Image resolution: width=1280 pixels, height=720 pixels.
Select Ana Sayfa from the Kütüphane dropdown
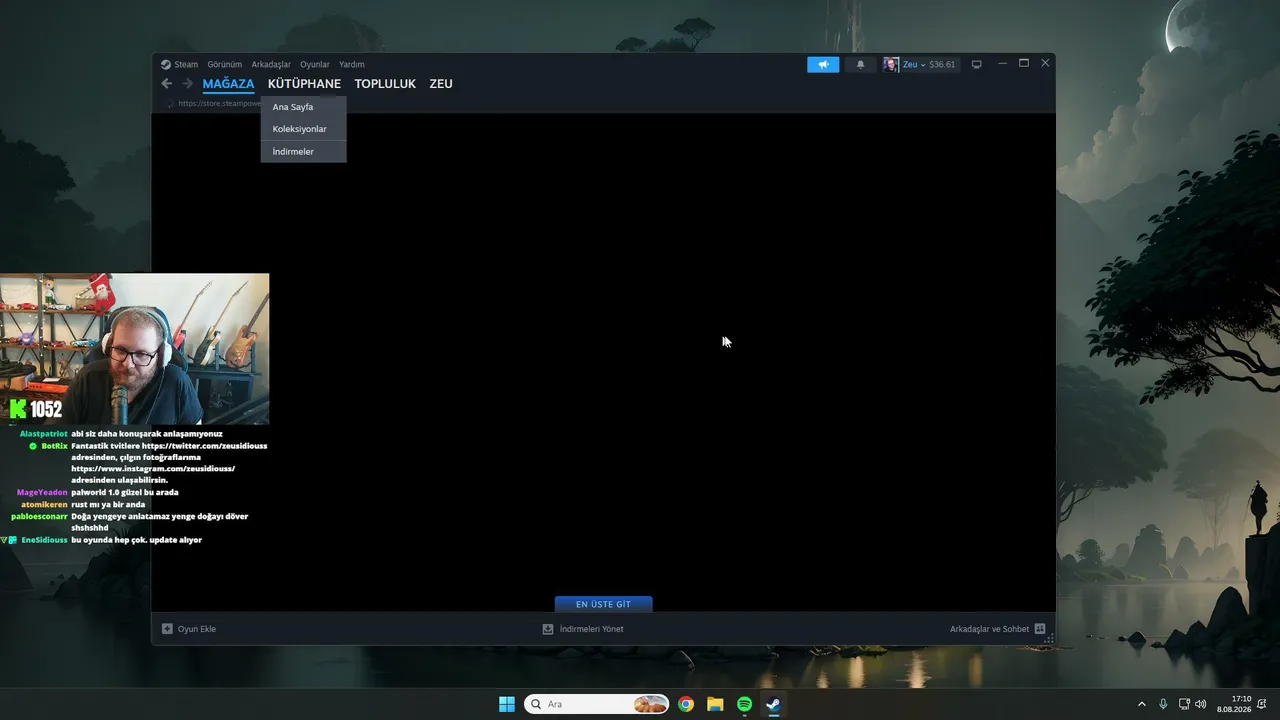(303, 107)
